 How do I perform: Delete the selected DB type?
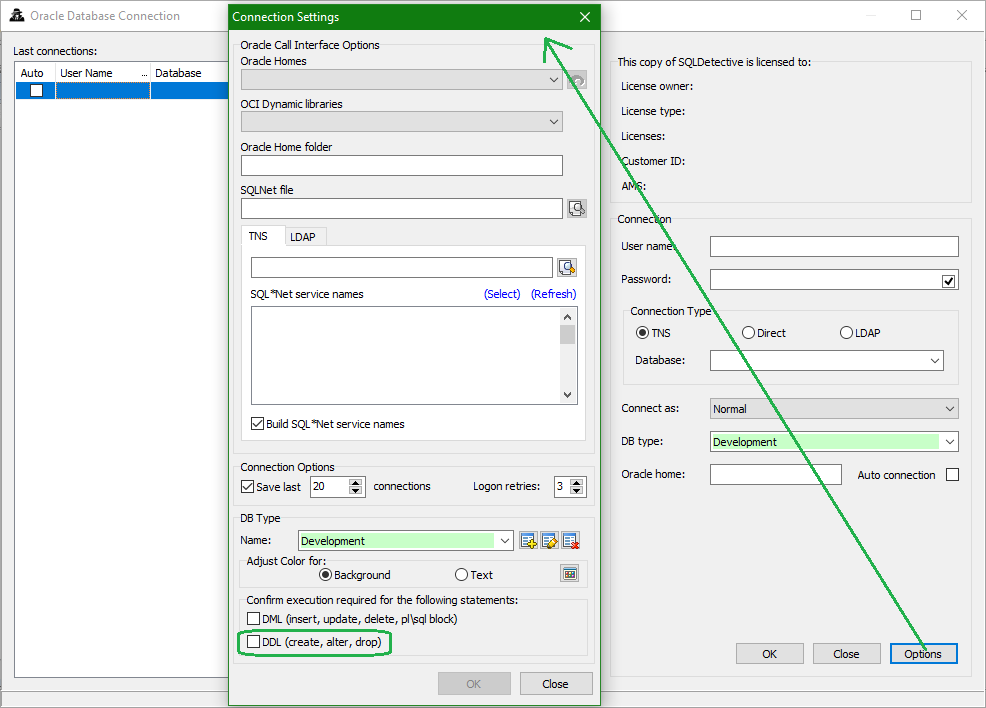pyautogui.click(x=570, y=541)
